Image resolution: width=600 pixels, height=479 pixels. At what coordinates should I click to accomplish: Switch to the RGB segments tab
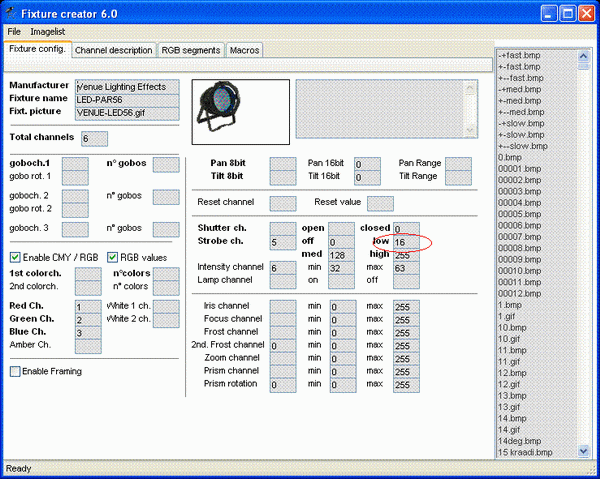[x=190, y=50]
